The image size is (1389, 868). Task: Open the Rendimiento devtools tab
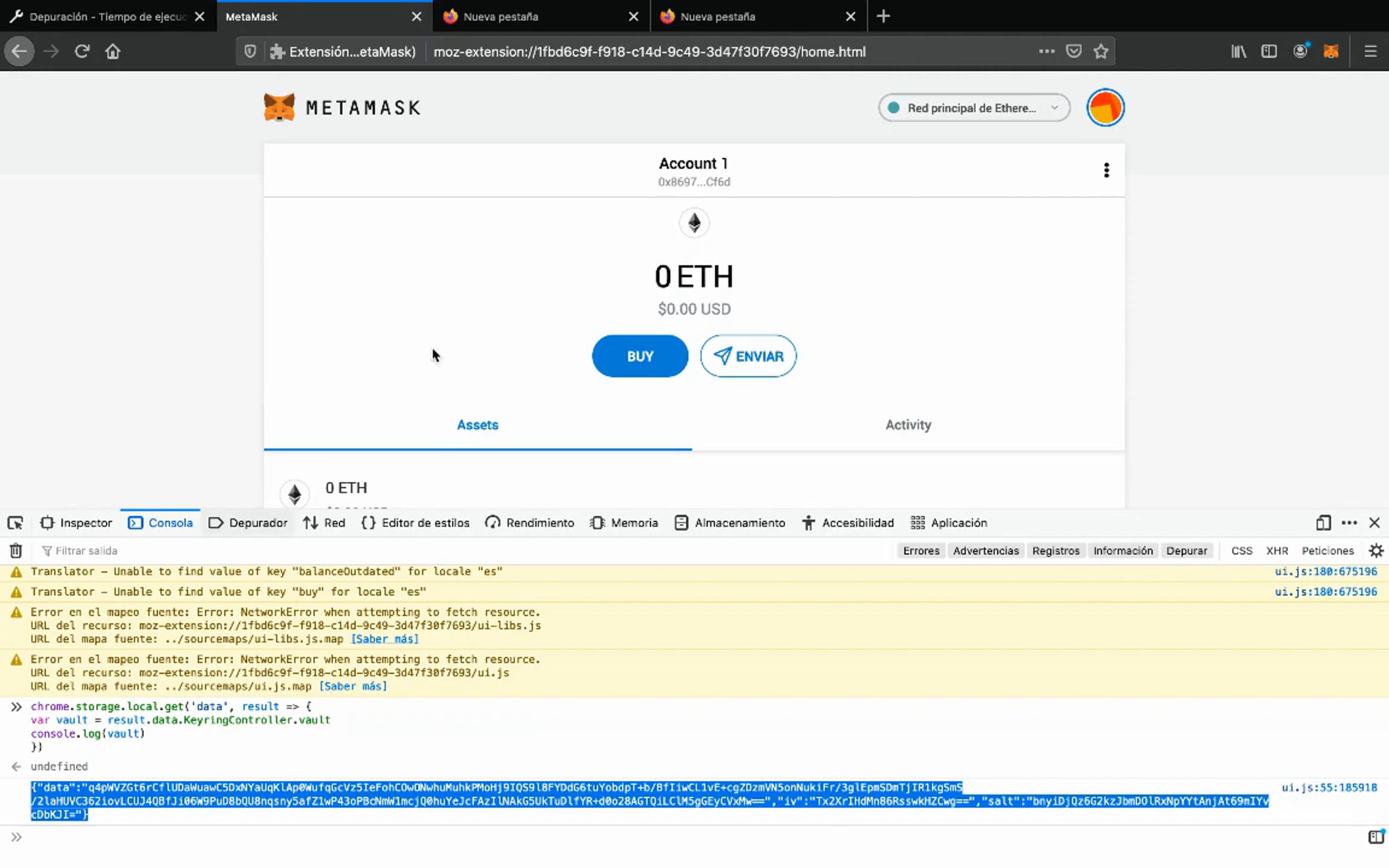click(530, 523)
